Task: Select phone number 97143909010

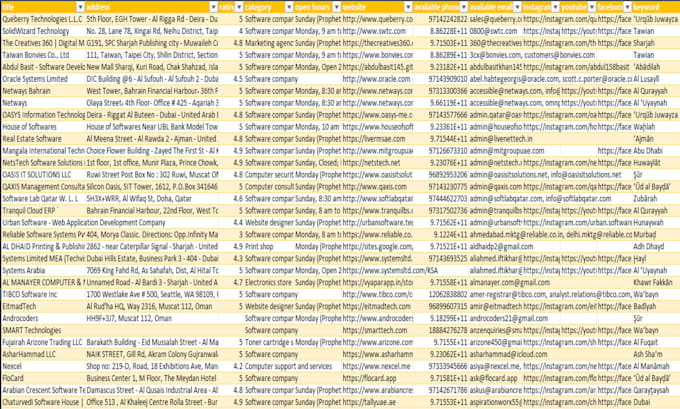Action: pos(441,79)
